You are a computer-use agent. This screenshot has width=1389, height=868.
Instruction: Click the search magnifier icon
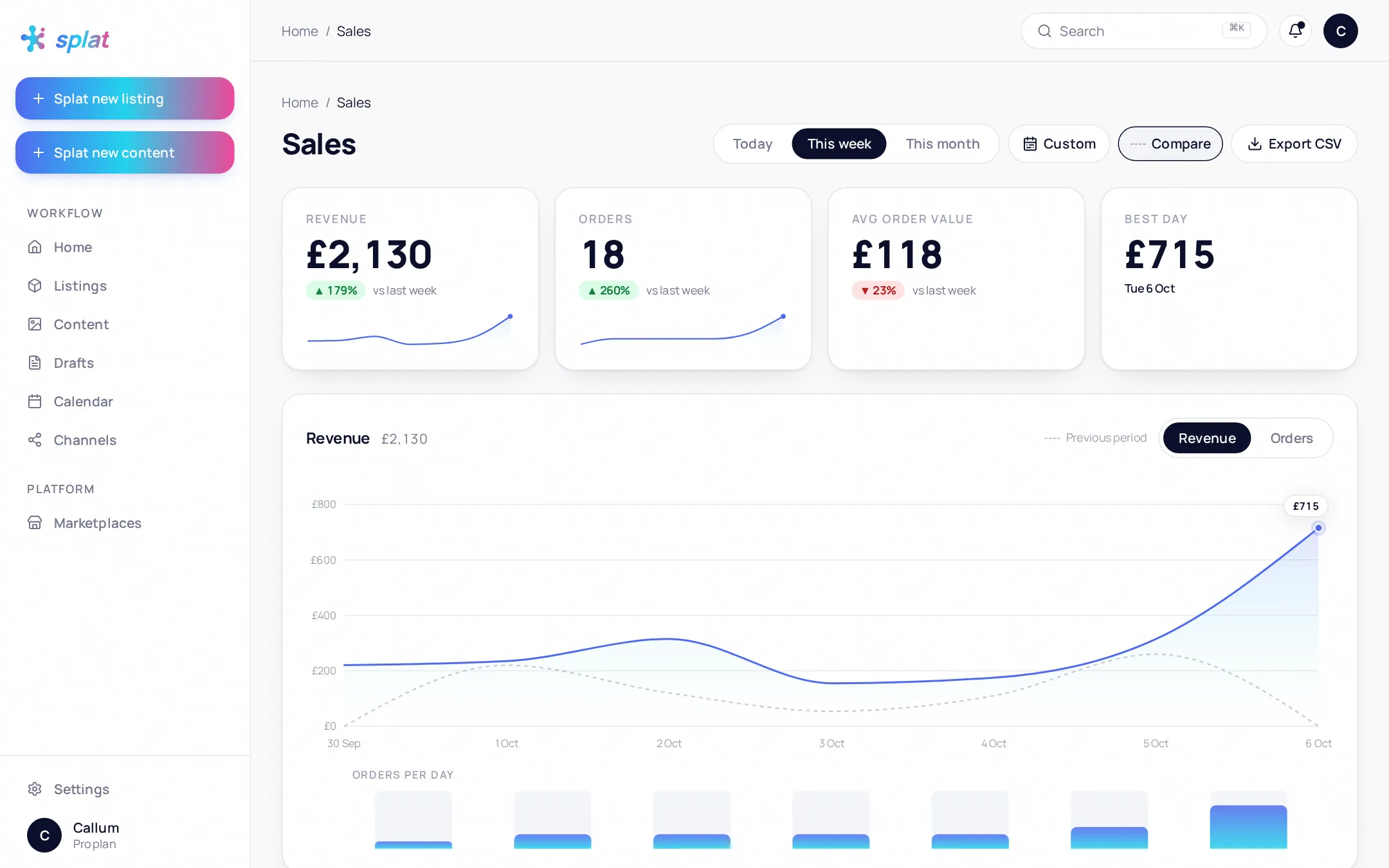(x=1044, y=31)
